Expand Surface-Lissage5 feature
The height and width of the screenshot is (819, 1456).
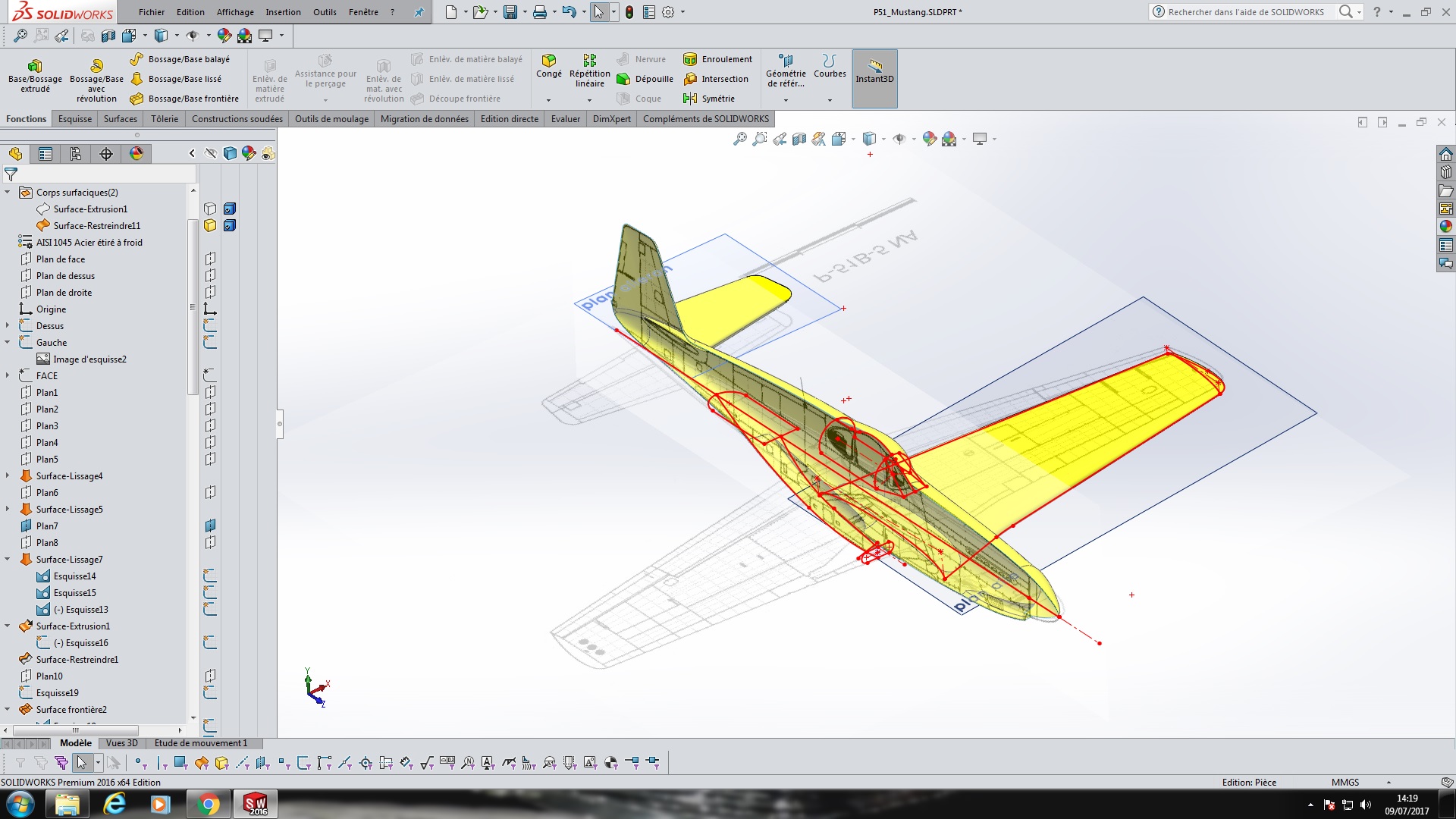8,510
